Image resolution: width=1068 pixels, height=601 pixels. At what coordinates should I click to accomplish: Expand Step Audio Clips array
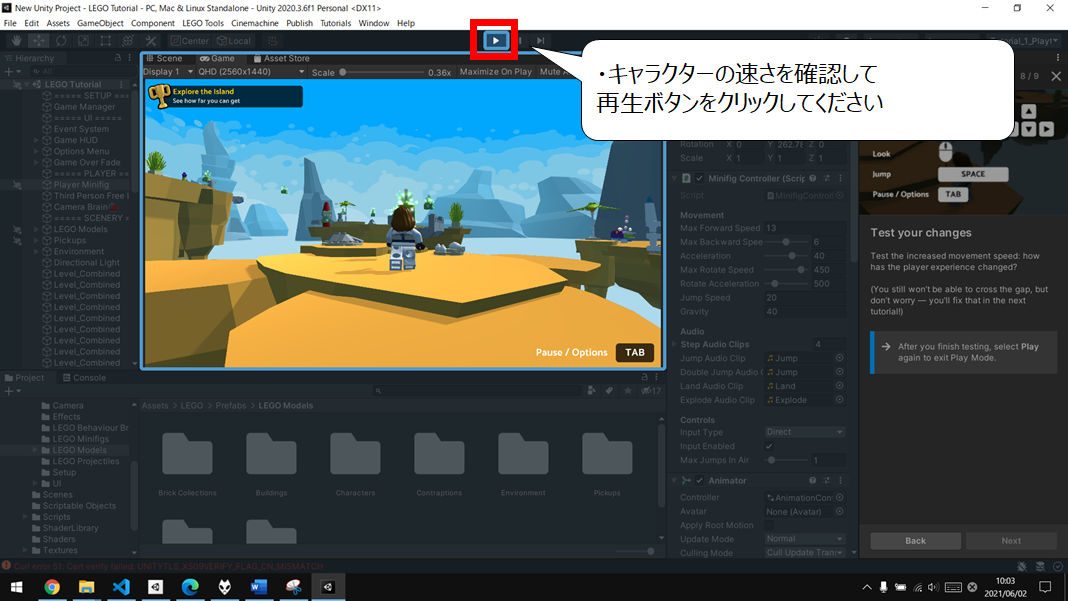coord(675,345)
